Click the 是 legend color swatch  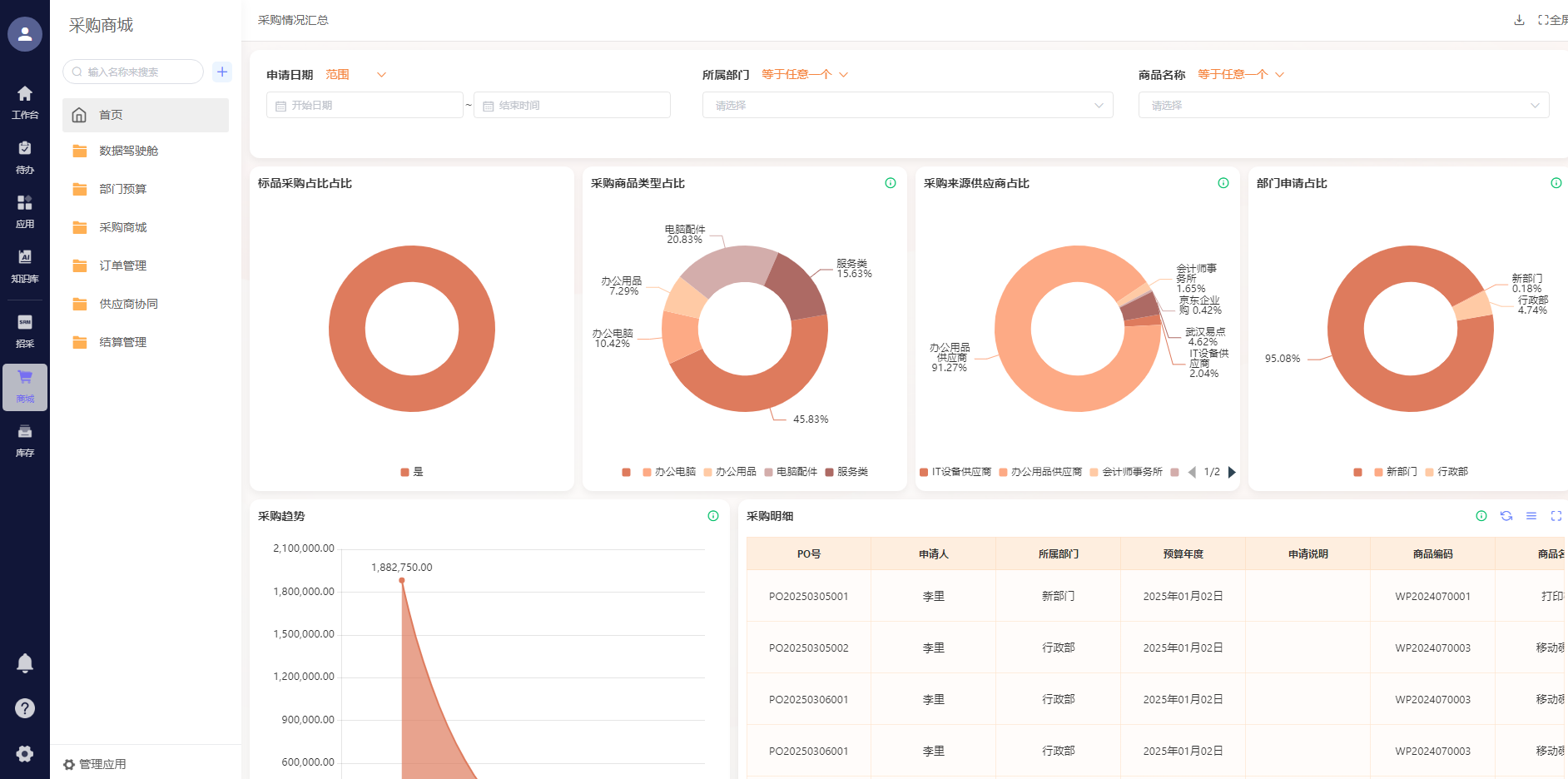[x=404, y=472]
